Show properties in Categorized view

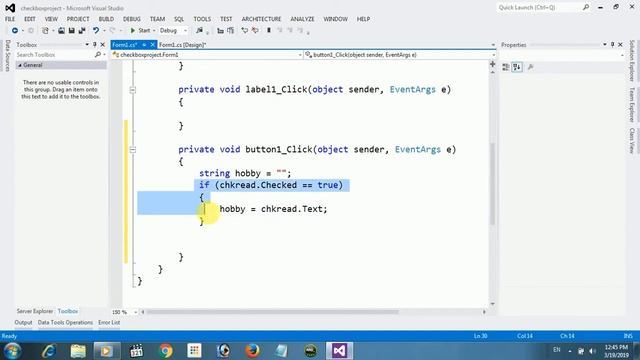[506, 67]
